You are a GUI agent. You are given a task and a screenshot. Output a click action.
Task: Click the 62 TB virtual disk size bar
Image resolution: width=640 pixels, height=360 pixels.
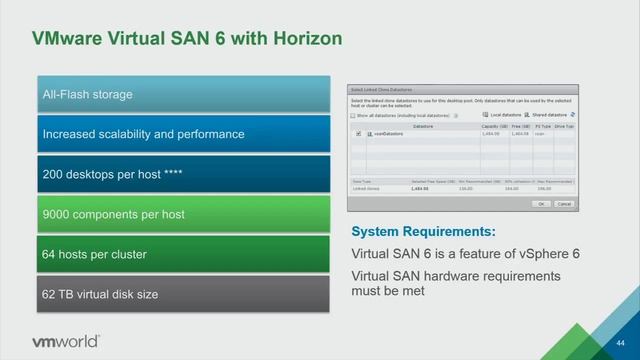click(183, 294)
